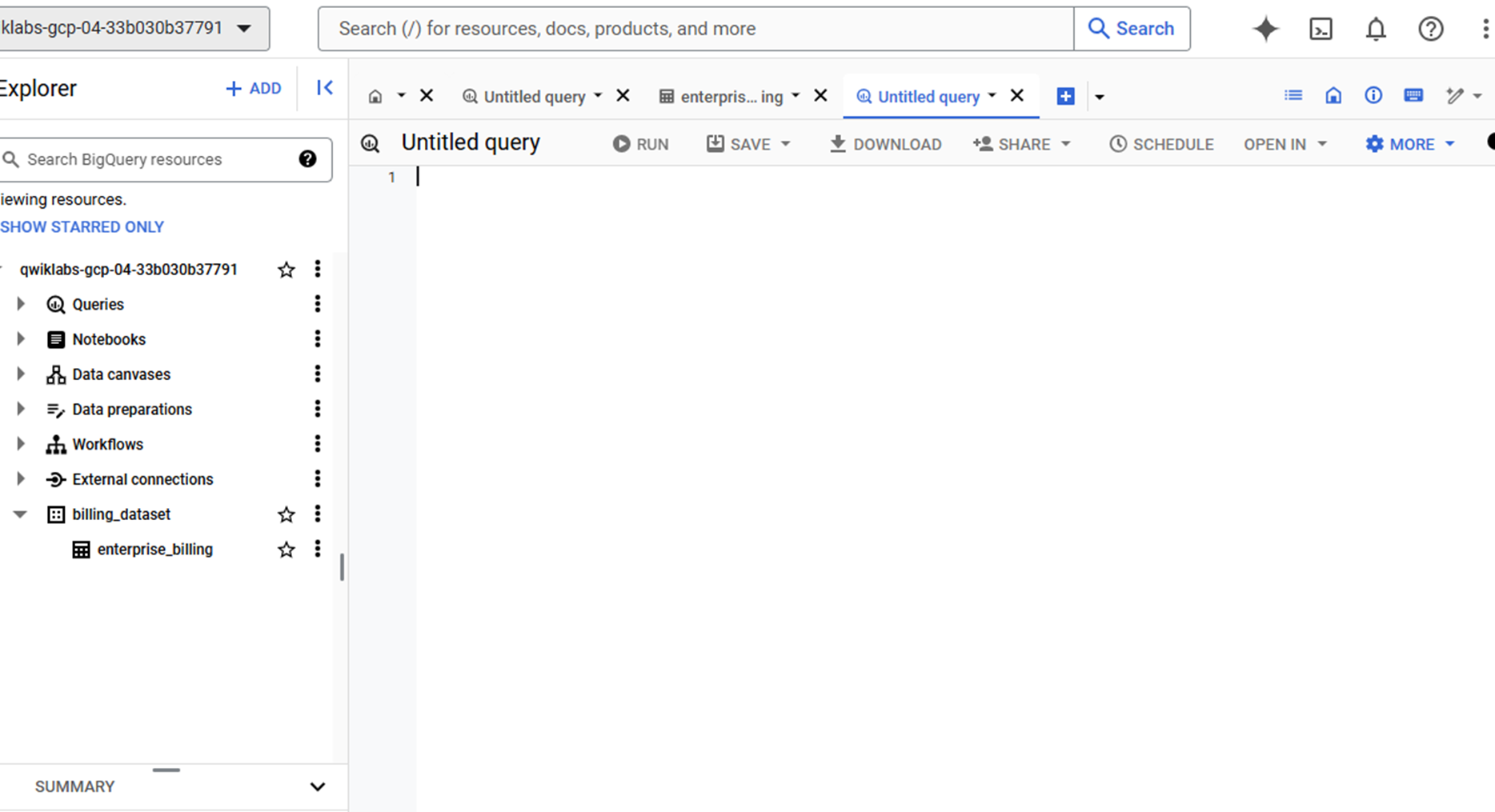Open the list view icon in toolbar
The width and height of the screenshot is (1495, 812).
(1293, 96)
